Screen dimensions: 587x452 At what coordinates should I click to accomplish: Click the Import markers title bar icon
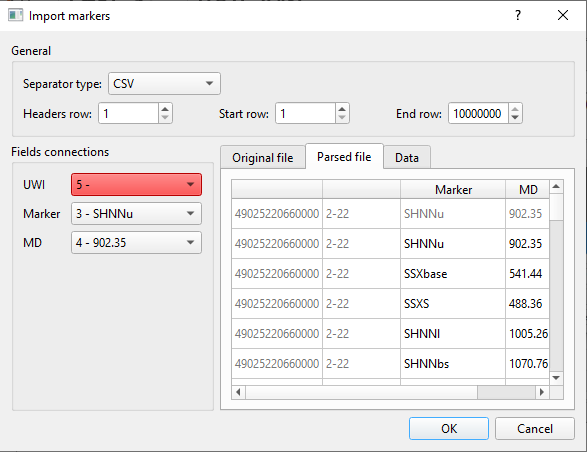pos(15,15)
